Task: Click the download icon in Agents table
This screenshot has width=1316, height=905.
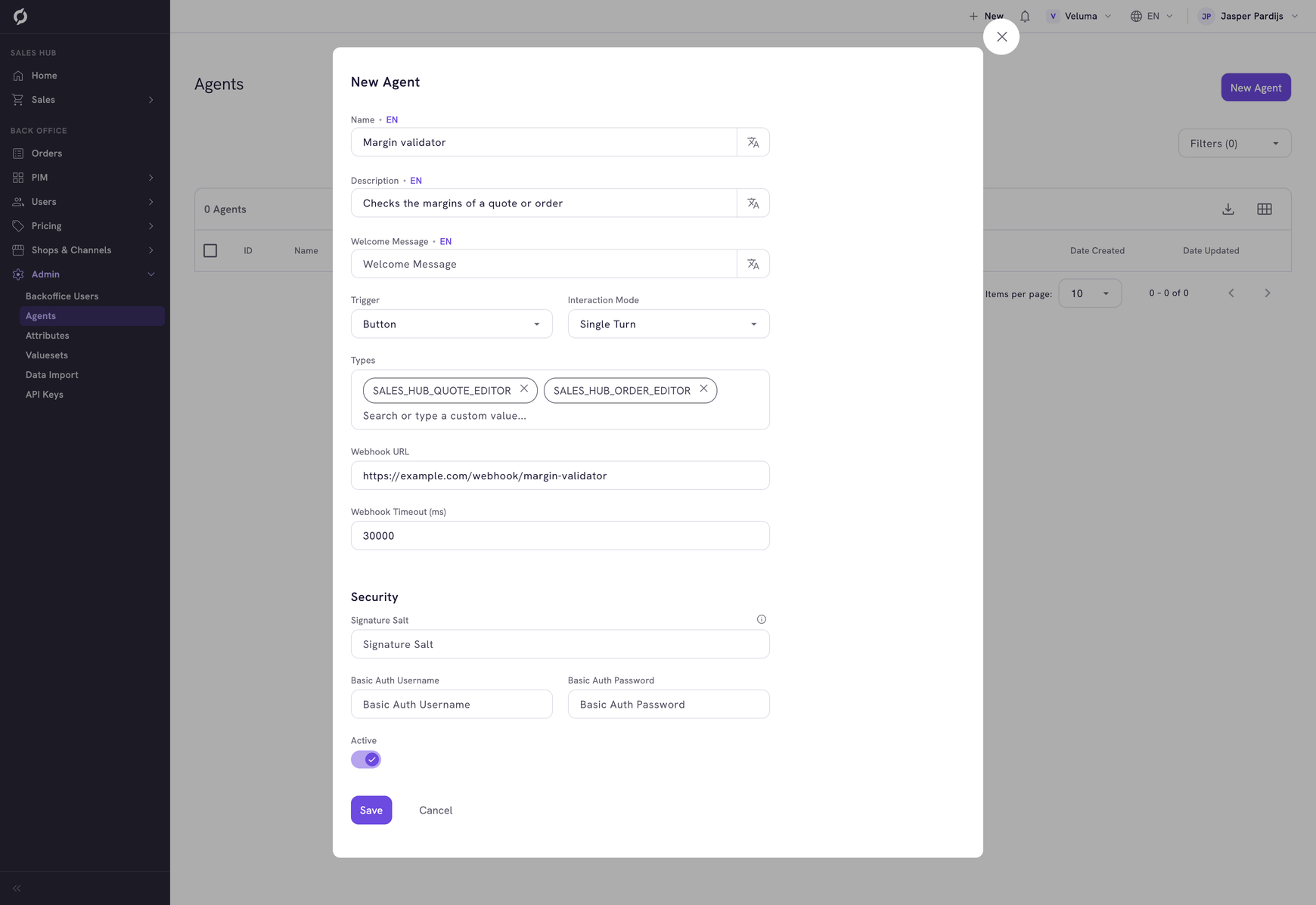Action: (1228, 209)
